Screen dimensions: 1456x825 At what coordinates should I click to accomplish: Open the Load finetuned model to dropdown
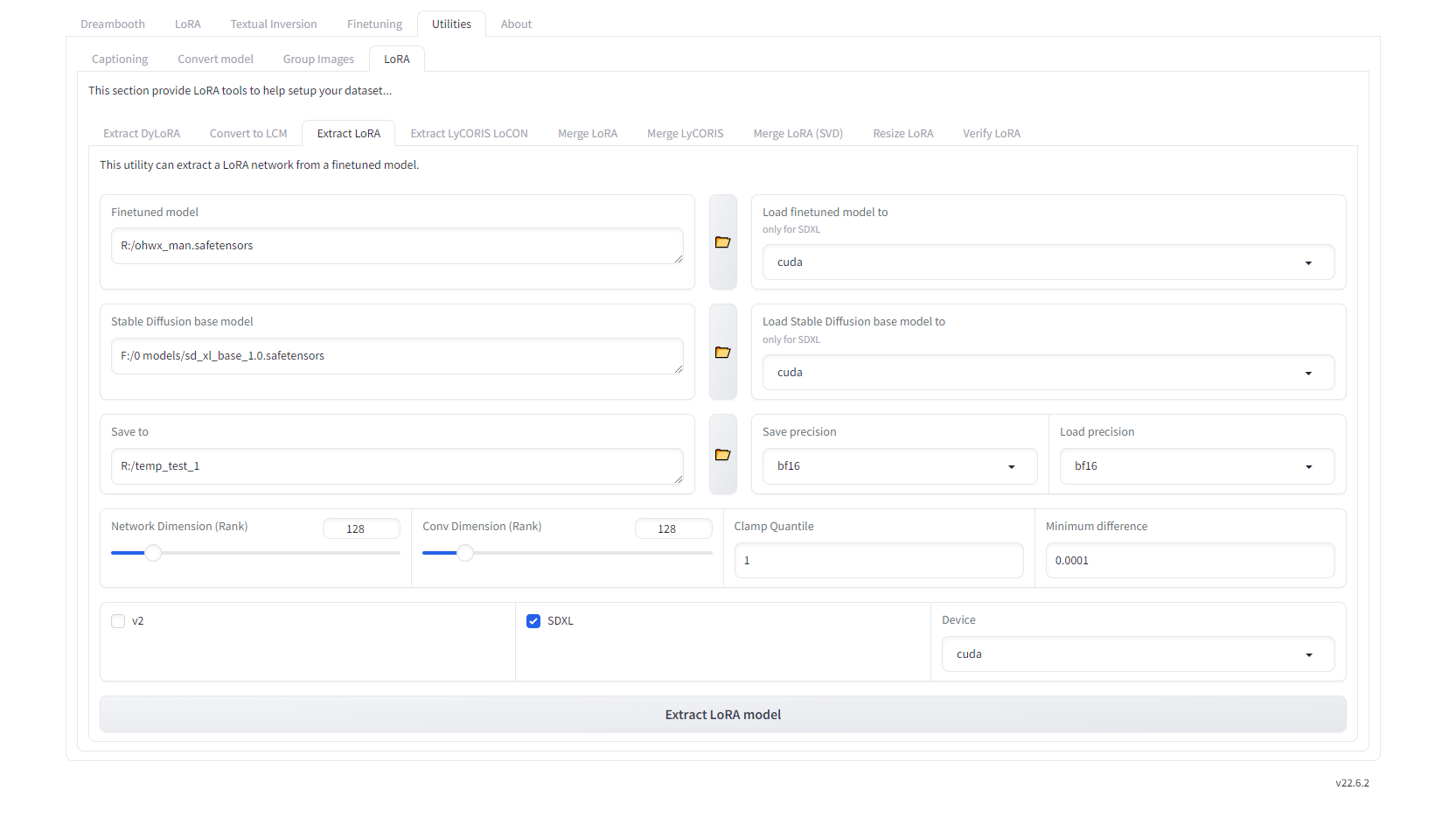coord(1048,262)
